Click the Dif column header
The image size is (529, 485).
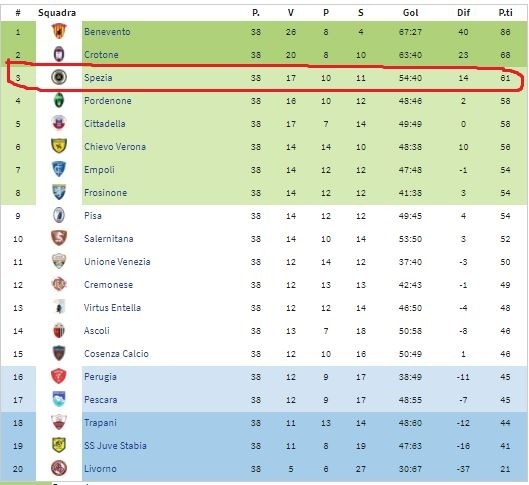point(463,13)
